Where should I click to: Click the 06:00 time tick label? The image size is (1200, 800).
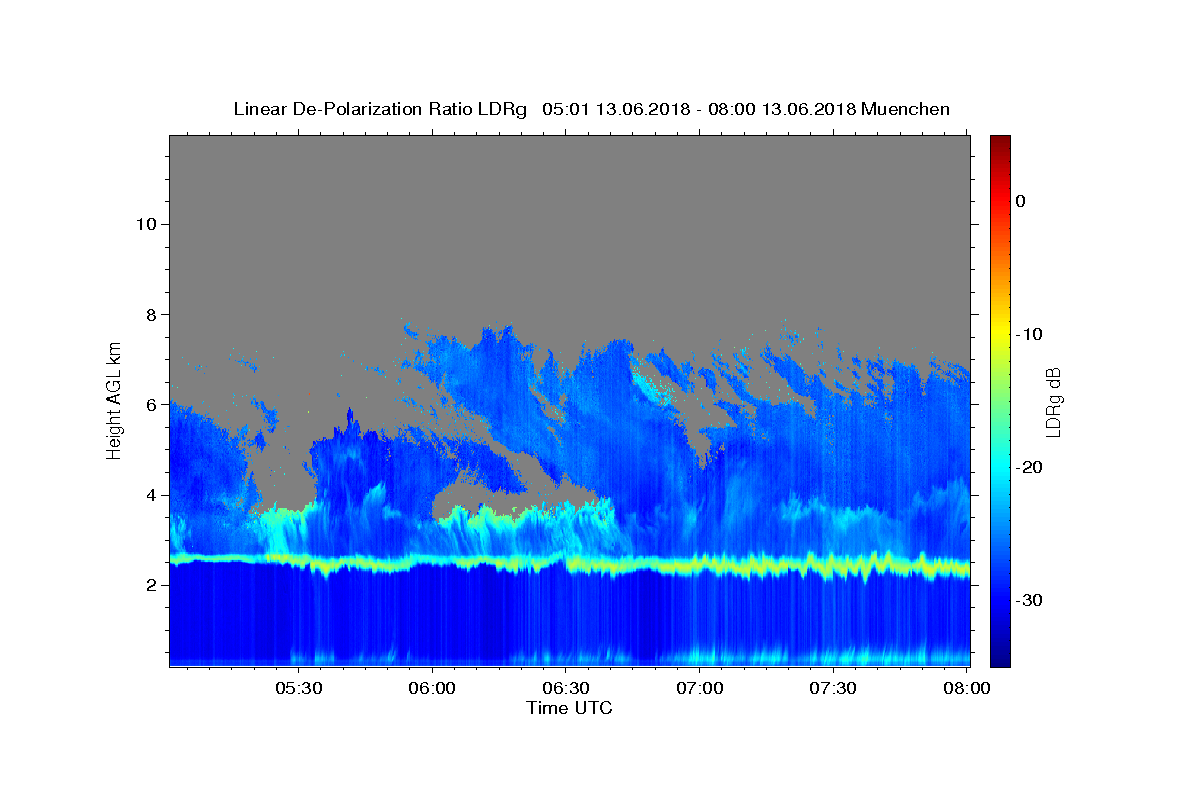(432, 689)
